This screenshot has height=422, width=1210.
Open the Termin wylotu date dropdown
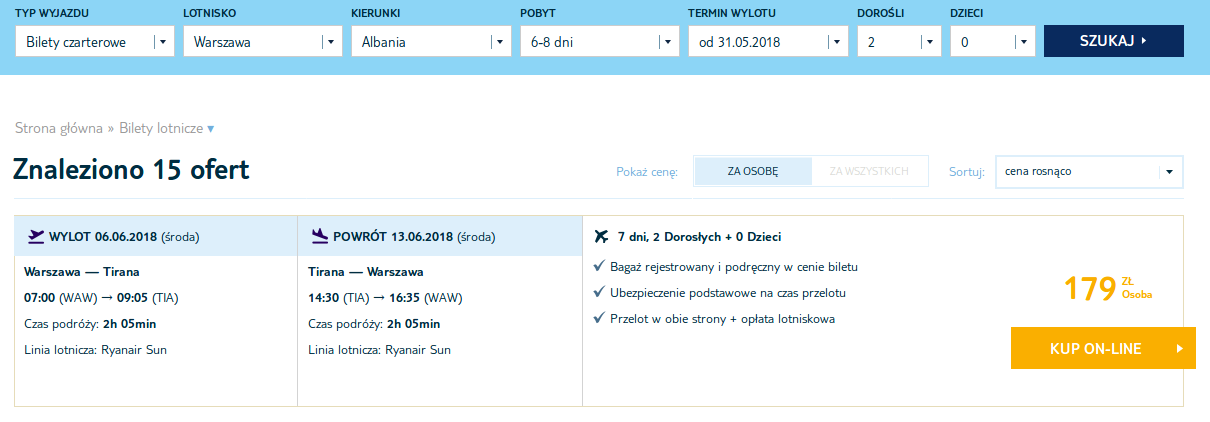tap(768, 42)
